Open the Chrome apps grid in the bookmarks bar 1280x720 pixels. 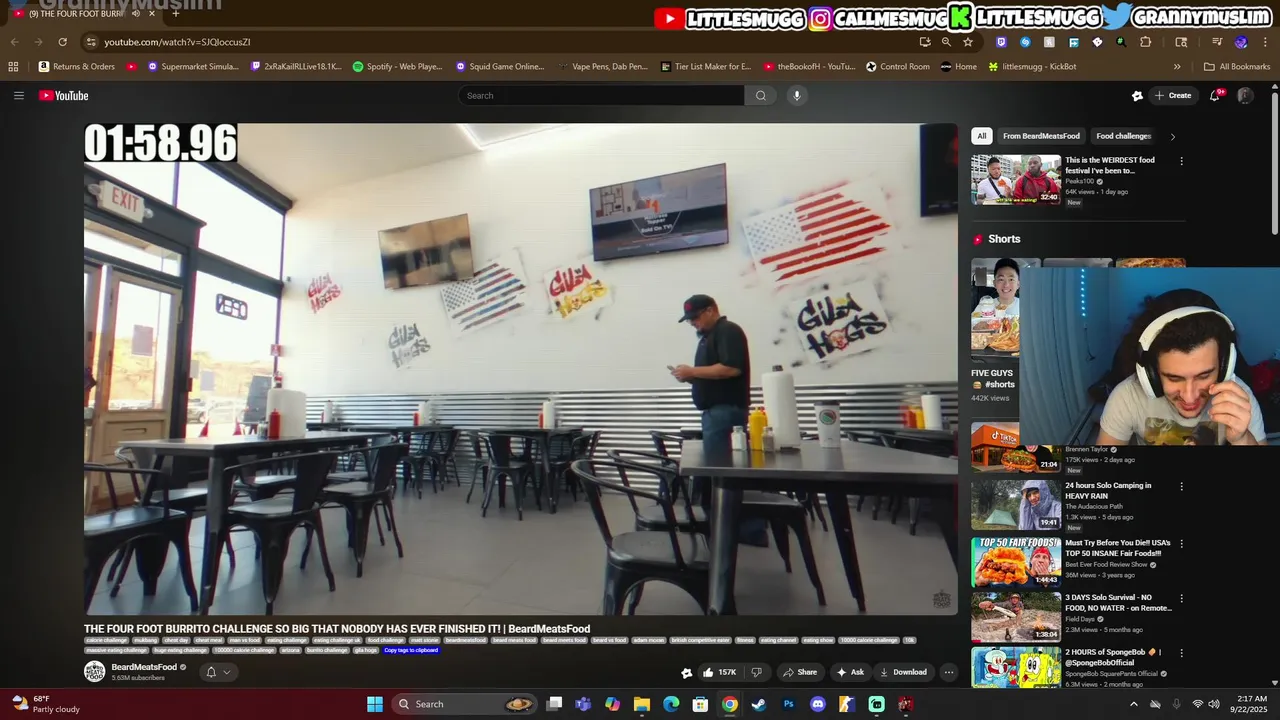coord(13,66)
